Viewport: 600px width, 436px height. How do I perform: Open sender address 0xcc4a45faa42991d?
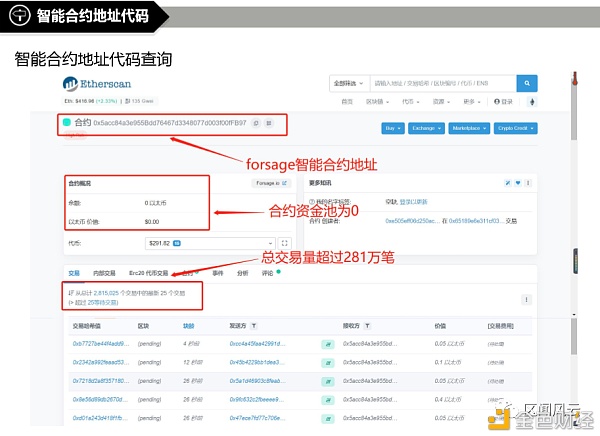[x=257, y=344]
